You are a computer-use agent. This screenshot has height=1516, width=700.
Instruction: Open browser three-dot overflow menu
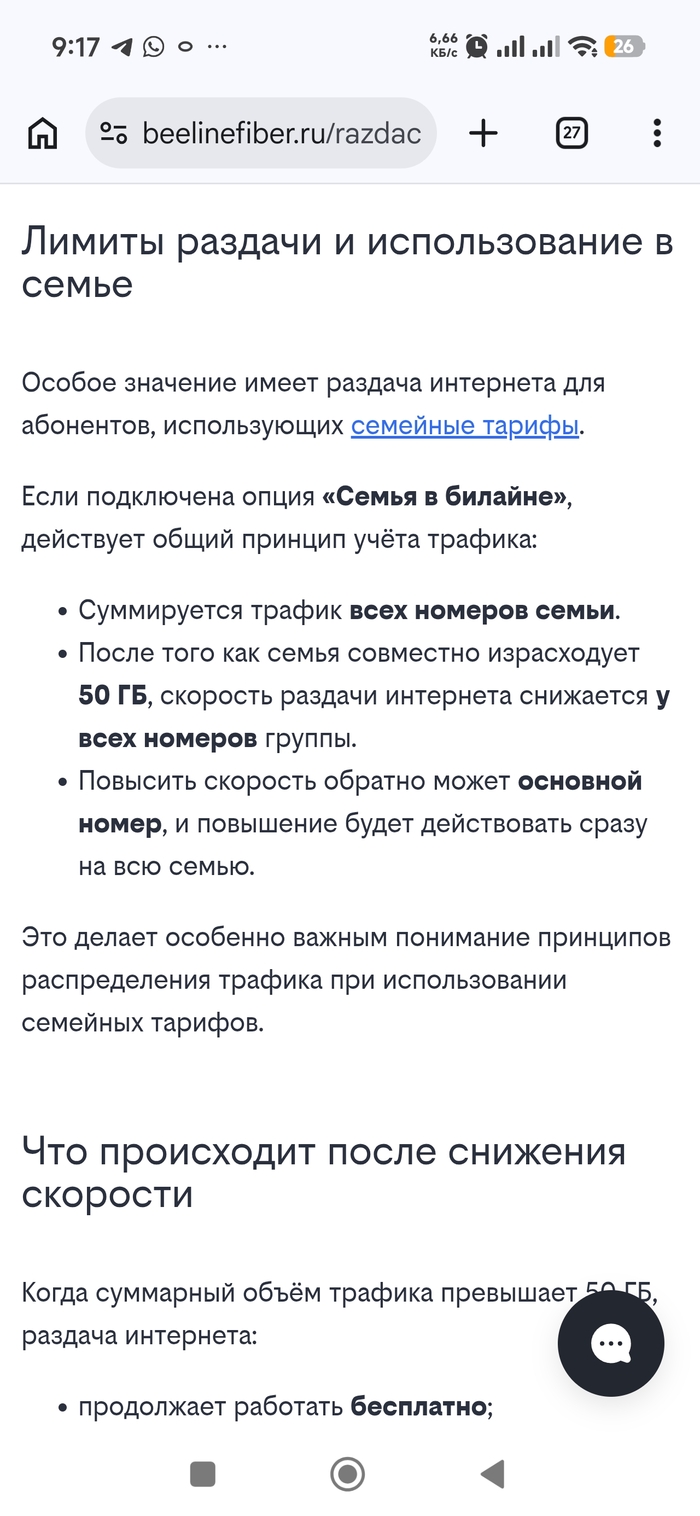pos(657,133)
